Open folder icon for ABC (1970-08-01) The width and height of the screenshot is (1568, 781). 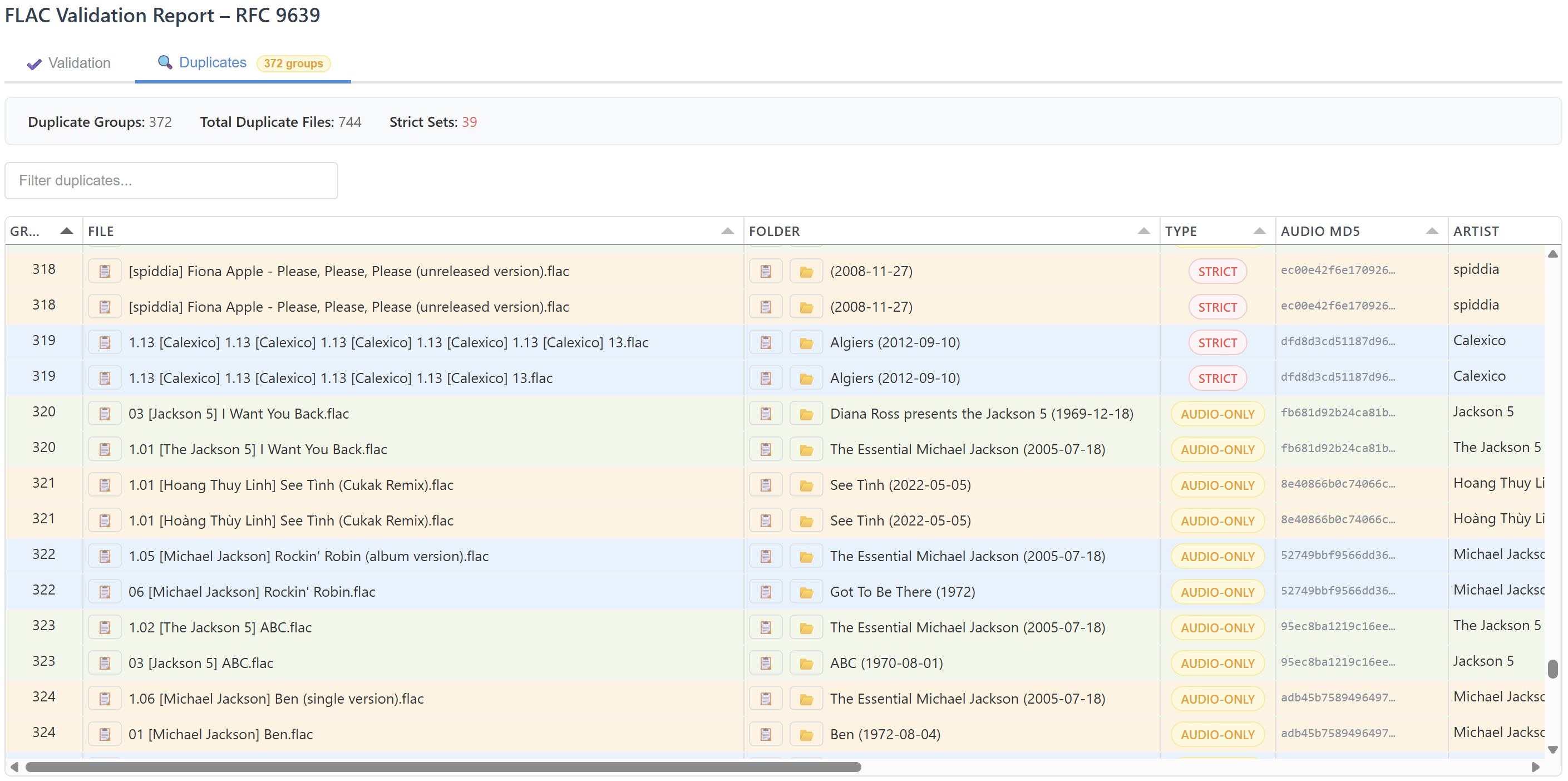[806, 663]
